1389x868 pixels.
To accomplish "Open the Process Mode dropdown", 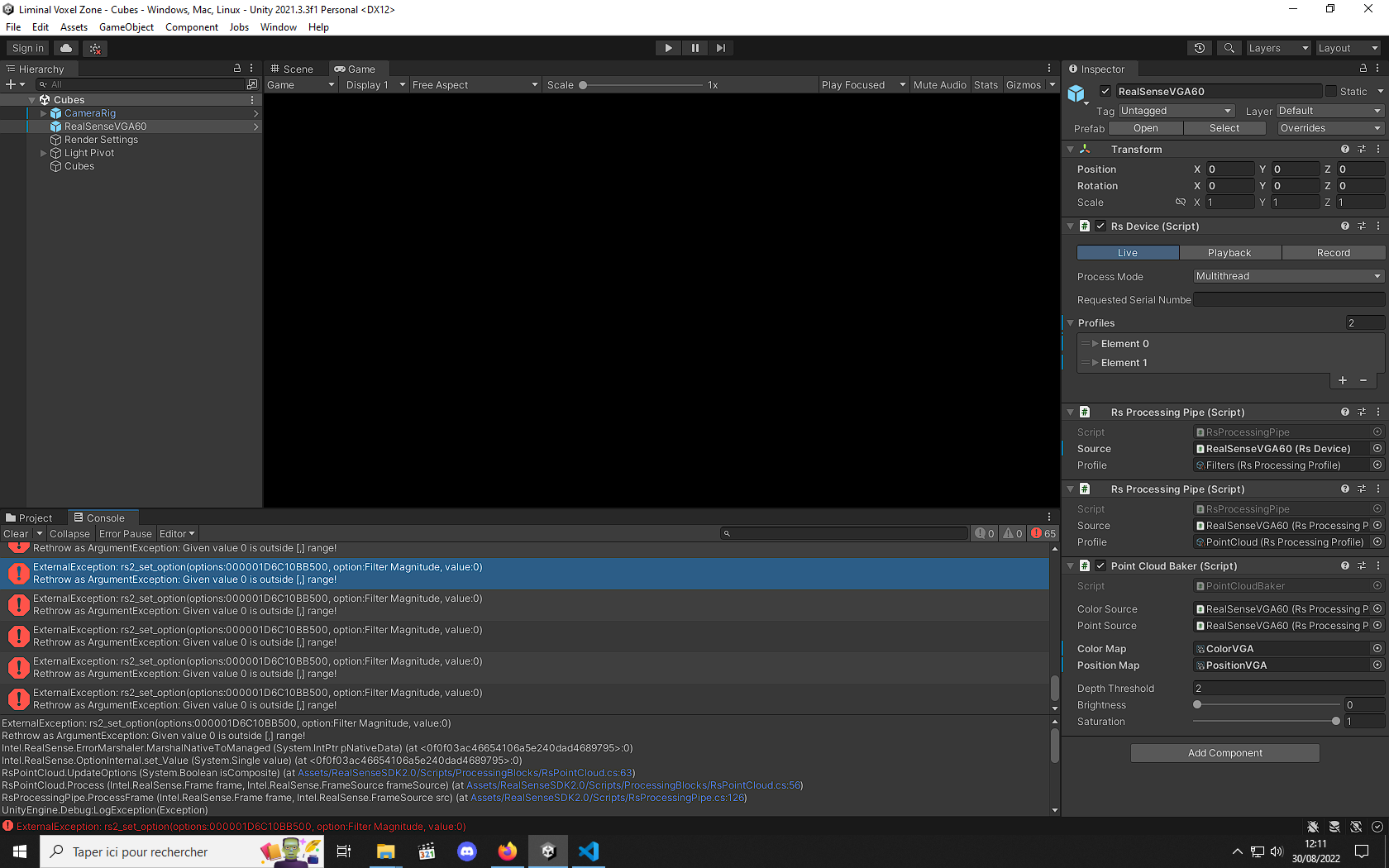I will pyautogui.click(x=1286, y=275).
